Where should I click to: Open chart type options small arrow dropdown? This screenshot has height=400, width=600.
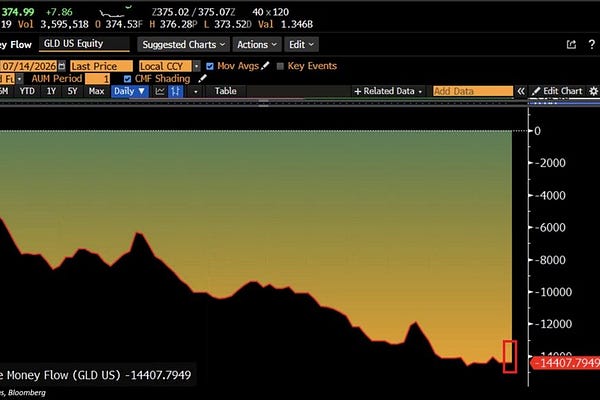coord(196,91)
